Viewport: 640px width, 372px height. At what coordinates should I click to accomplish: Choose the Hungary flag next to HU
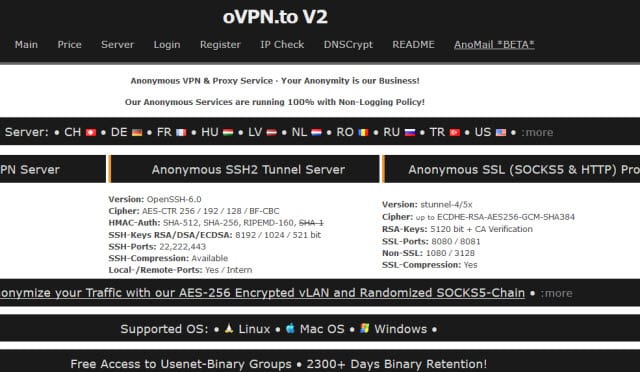(x=228, y=132)
